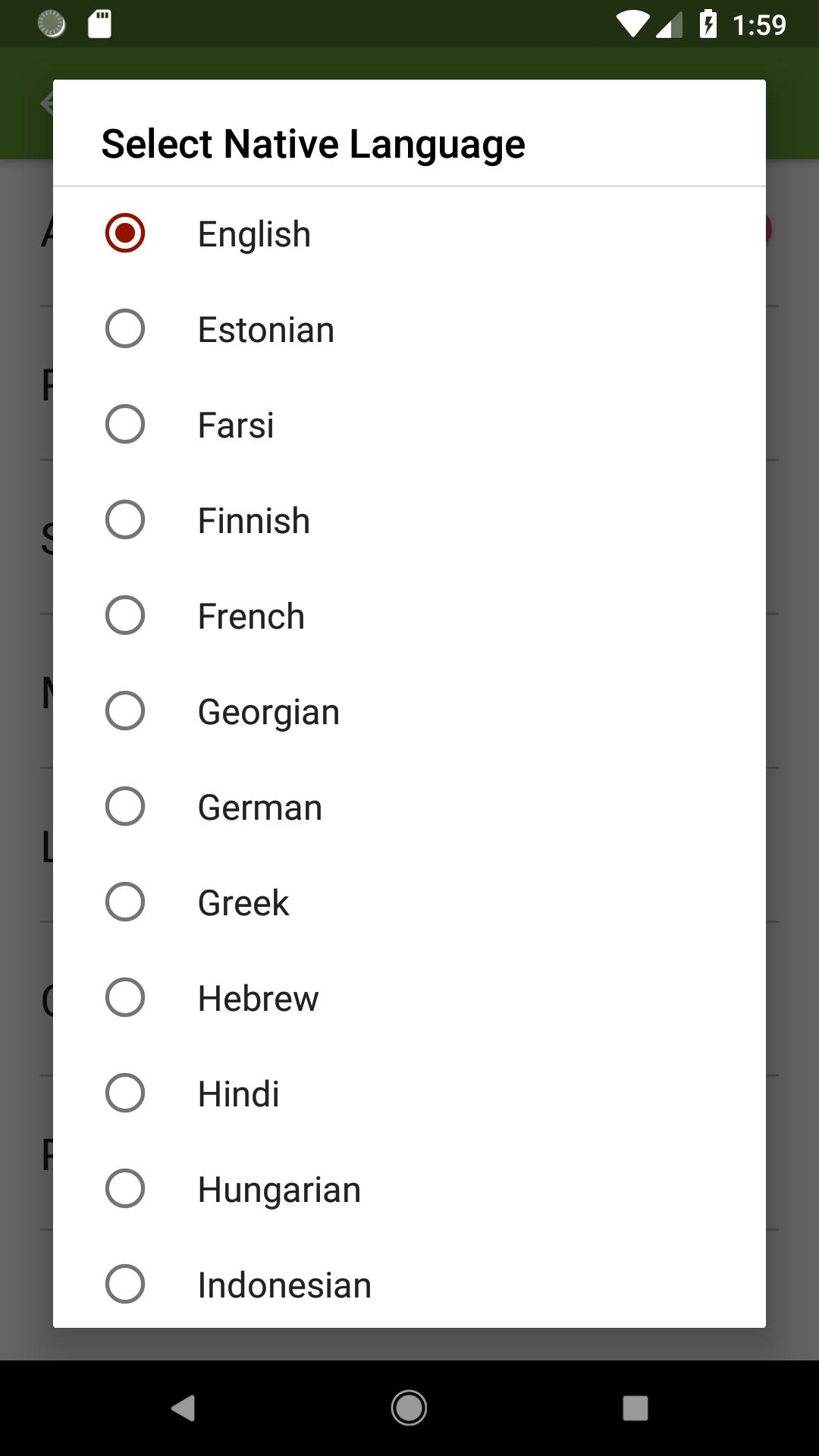Viewport: 819px width, 1456px height.
Task: Open recent apps square icon
Action: pos(635,1408)
